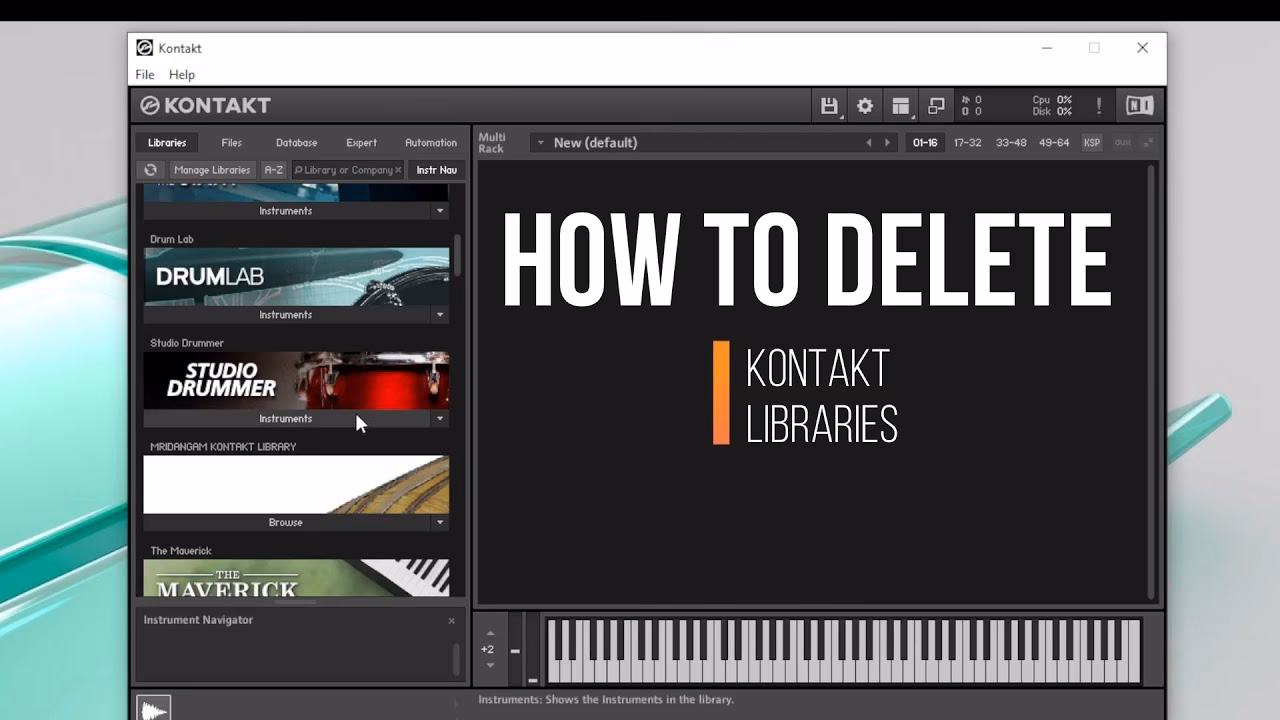Refresh the library list

click(x=150, y=170)
